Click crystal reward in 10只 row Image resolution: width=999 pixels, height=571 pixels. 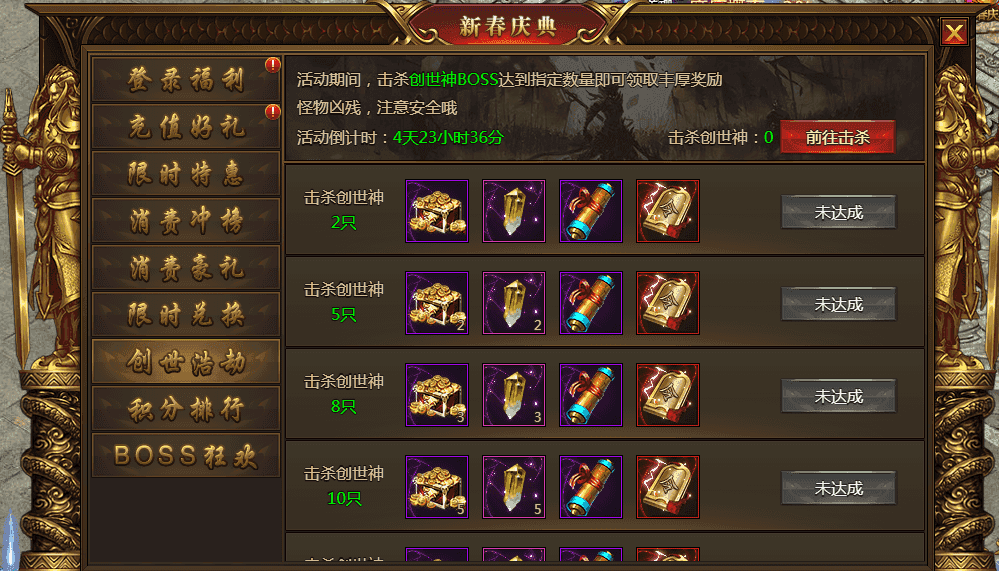(514, 487)
